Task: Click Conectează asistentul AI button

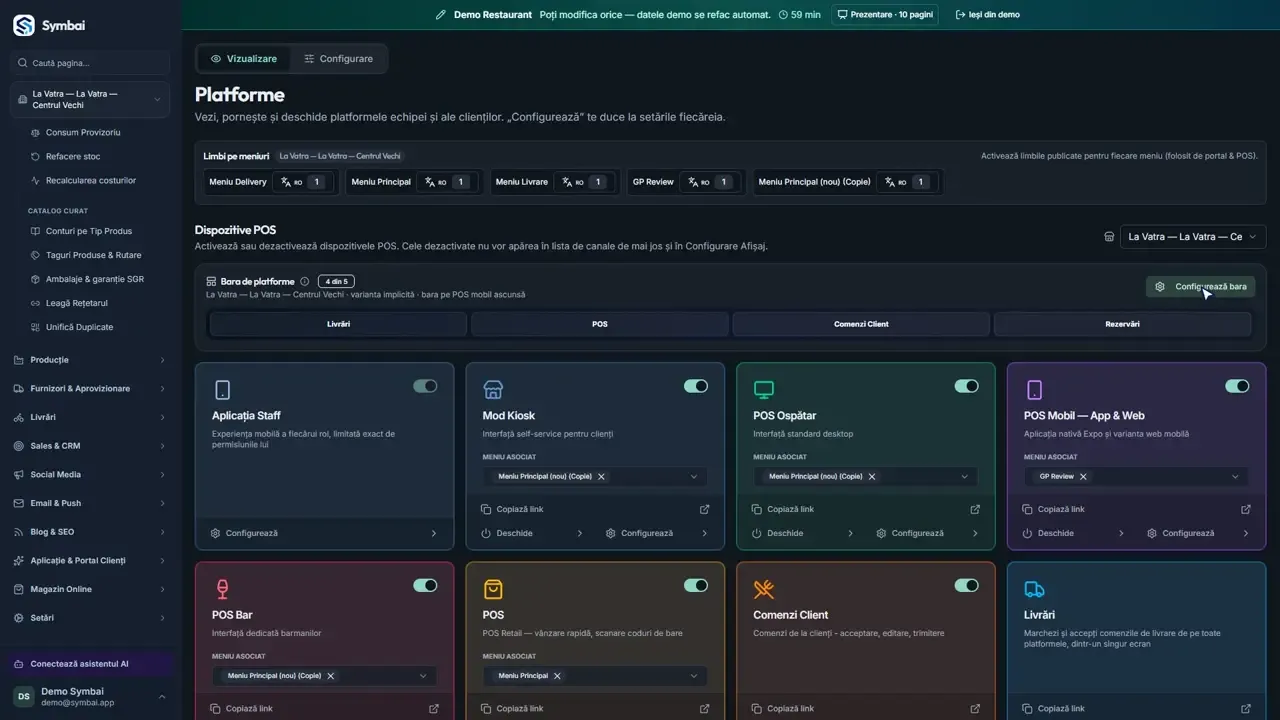Action: 90,664
